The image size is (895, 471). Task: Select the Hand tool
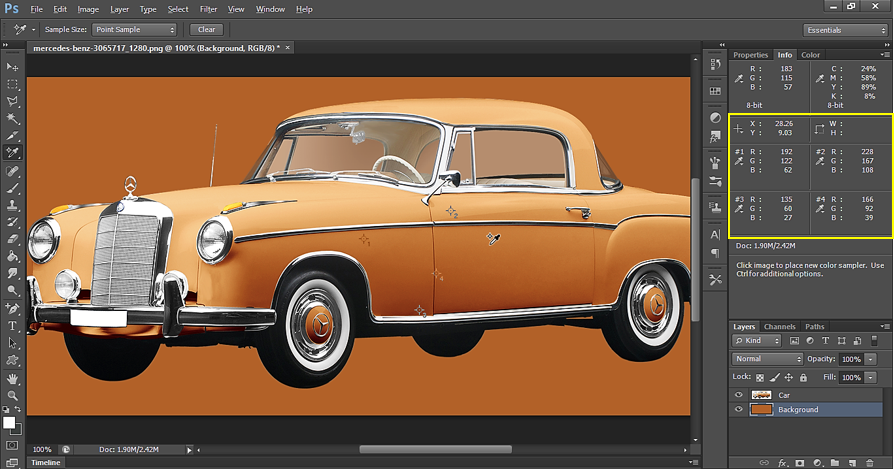[x=12, y=379]
